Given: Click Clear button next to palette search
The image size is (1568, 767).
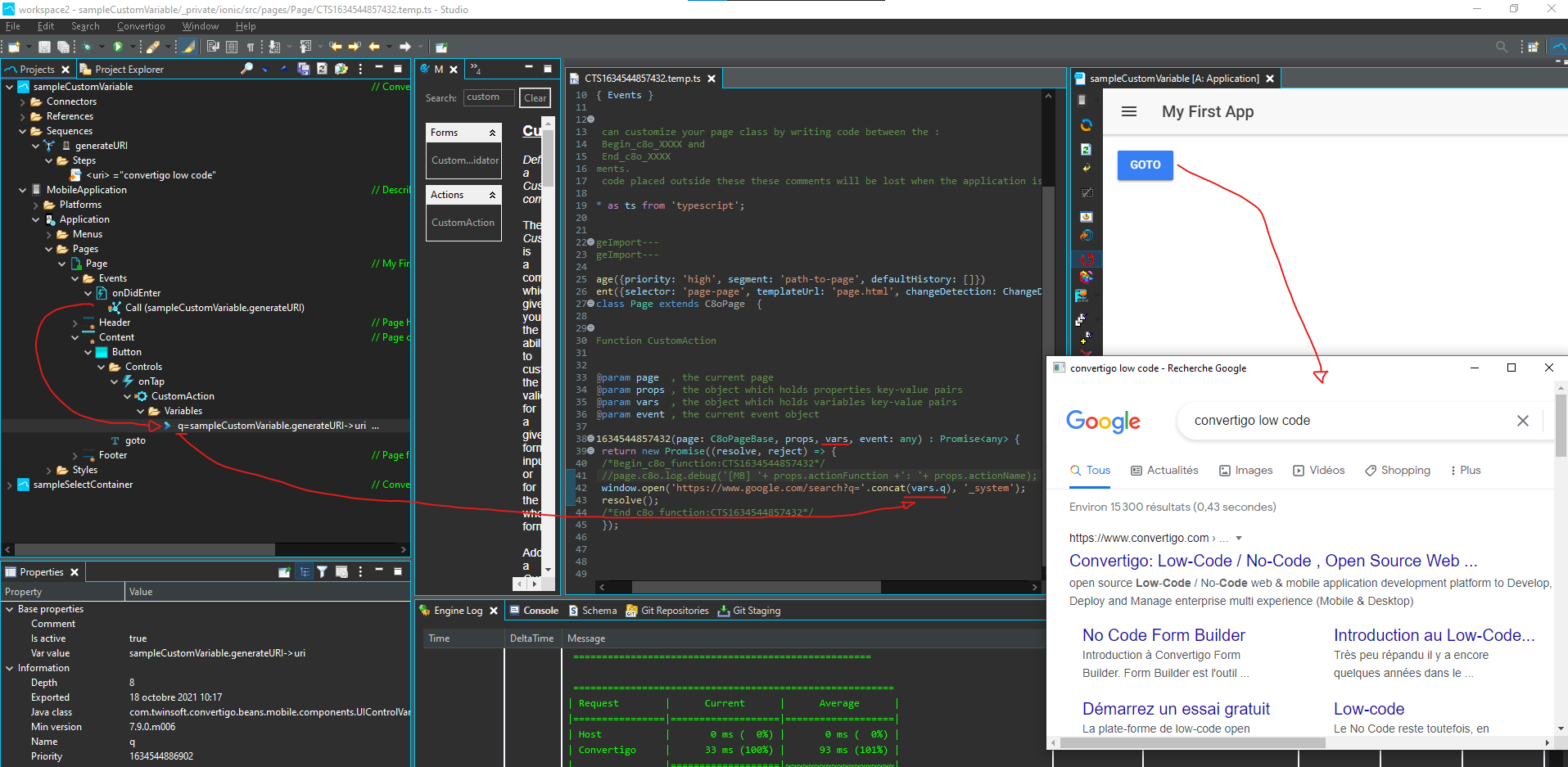Looking at the screenshot, I should coord(535,98).
